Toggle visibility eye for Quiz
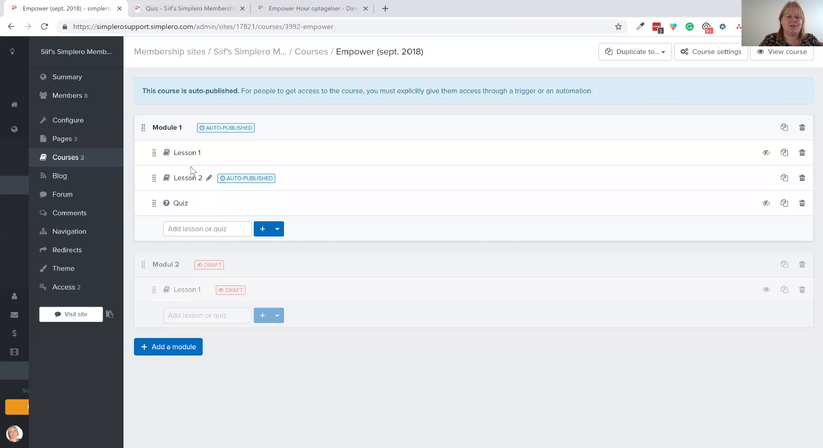The width and height of the screenshot is (823, 448). pyautogui.click(x=766, y=203)
